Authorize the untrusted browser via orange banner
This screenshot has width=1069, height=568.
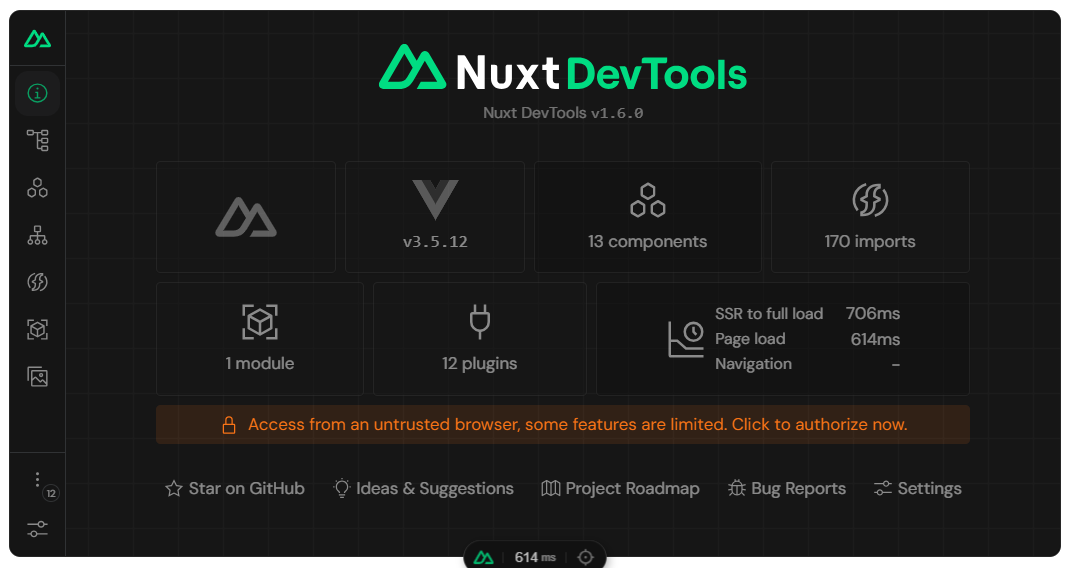coord(563,425)
